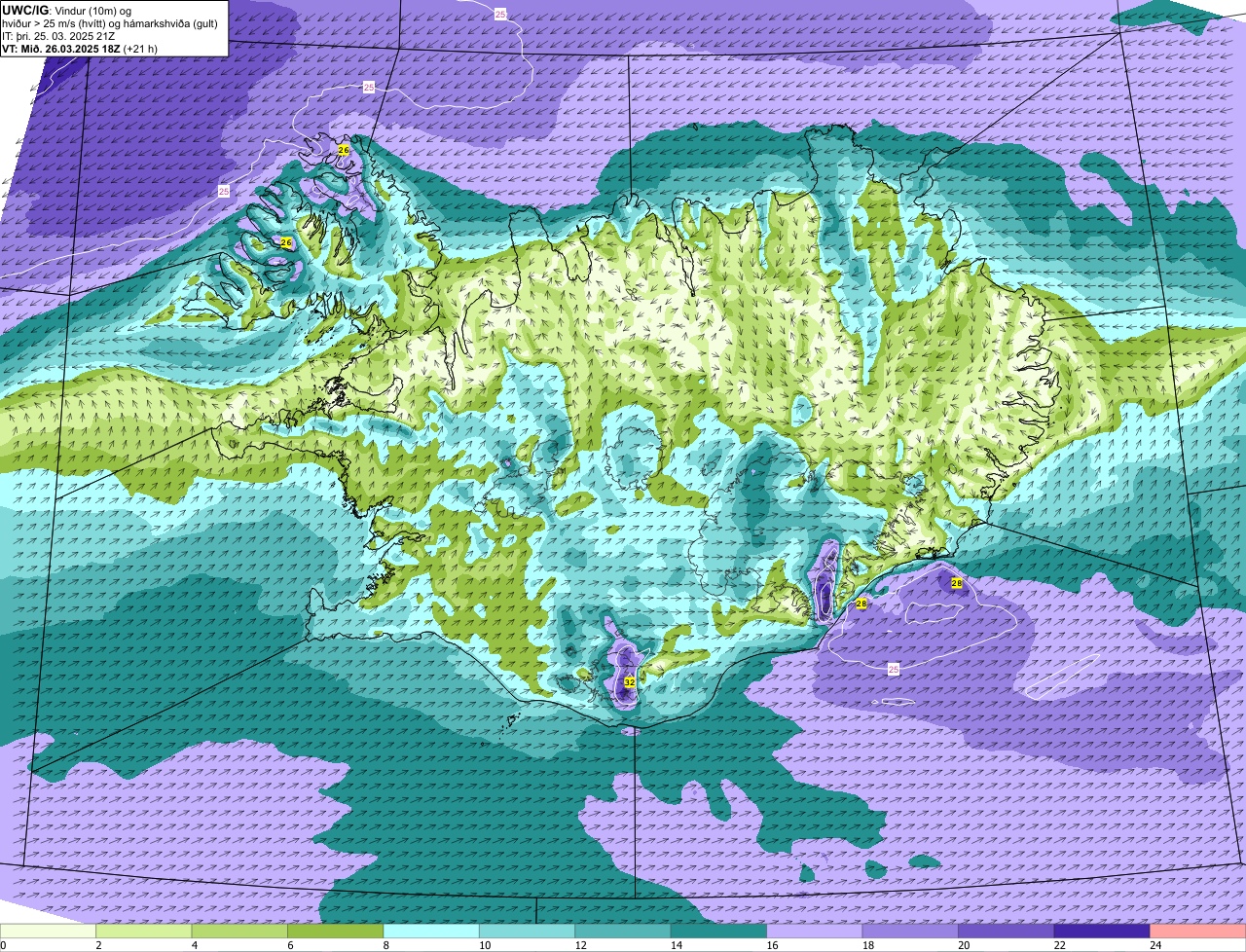This screenshot has width=1246, height=952.
Task: Click the light cyan 8–10 m/s legend swatch
Action: 431,932
